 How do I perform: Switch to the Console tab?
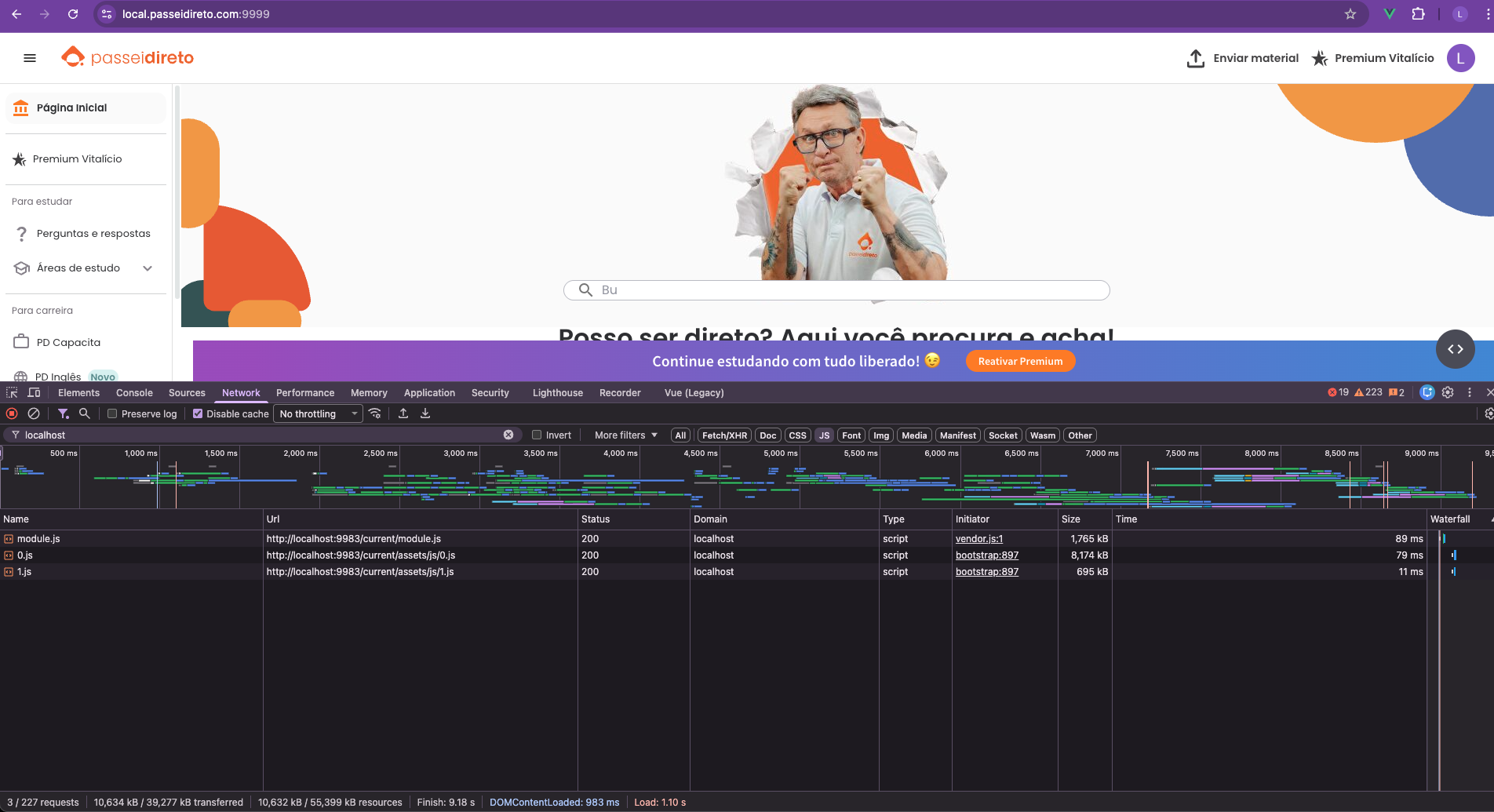(x=134, y=392)
